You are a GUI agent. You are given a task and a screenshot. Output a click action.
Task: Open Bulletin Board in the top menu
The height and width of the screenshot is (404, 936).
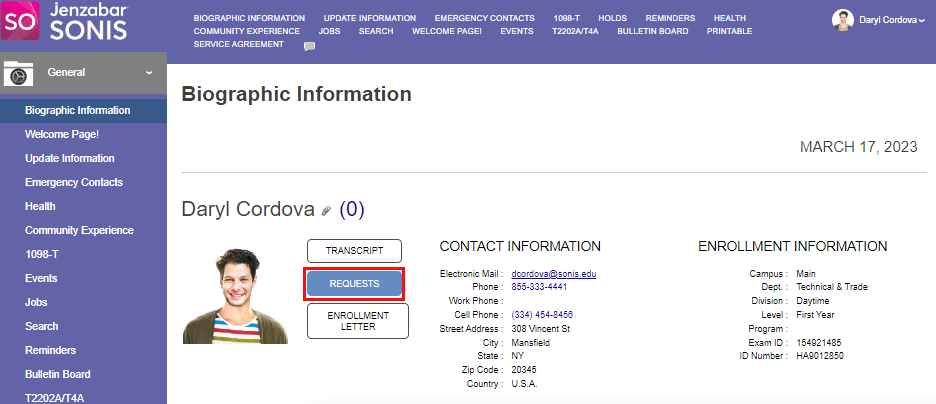[652, 31]
